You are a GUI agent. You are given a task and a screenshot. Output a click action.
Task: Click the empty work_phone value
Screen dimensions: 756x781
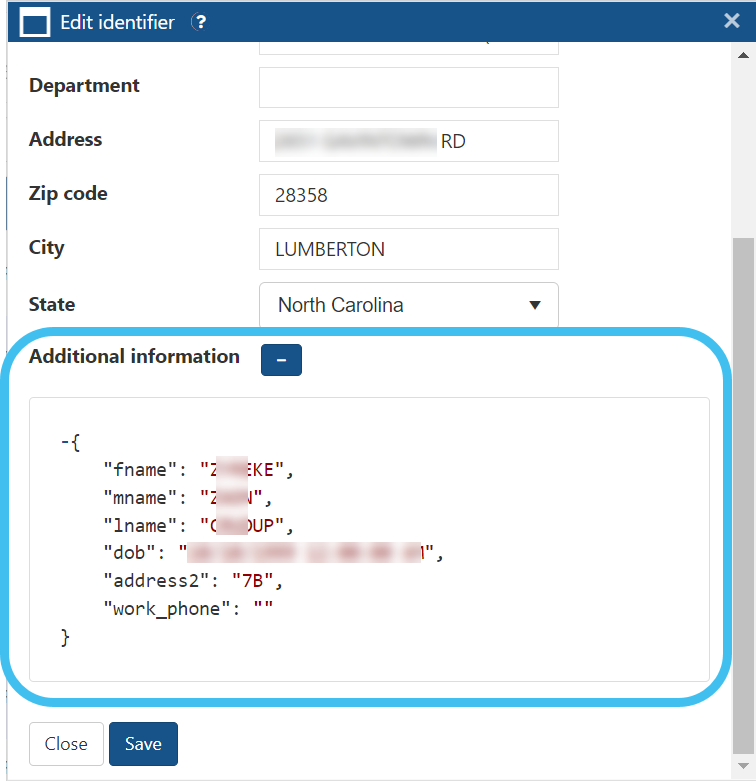262,608
